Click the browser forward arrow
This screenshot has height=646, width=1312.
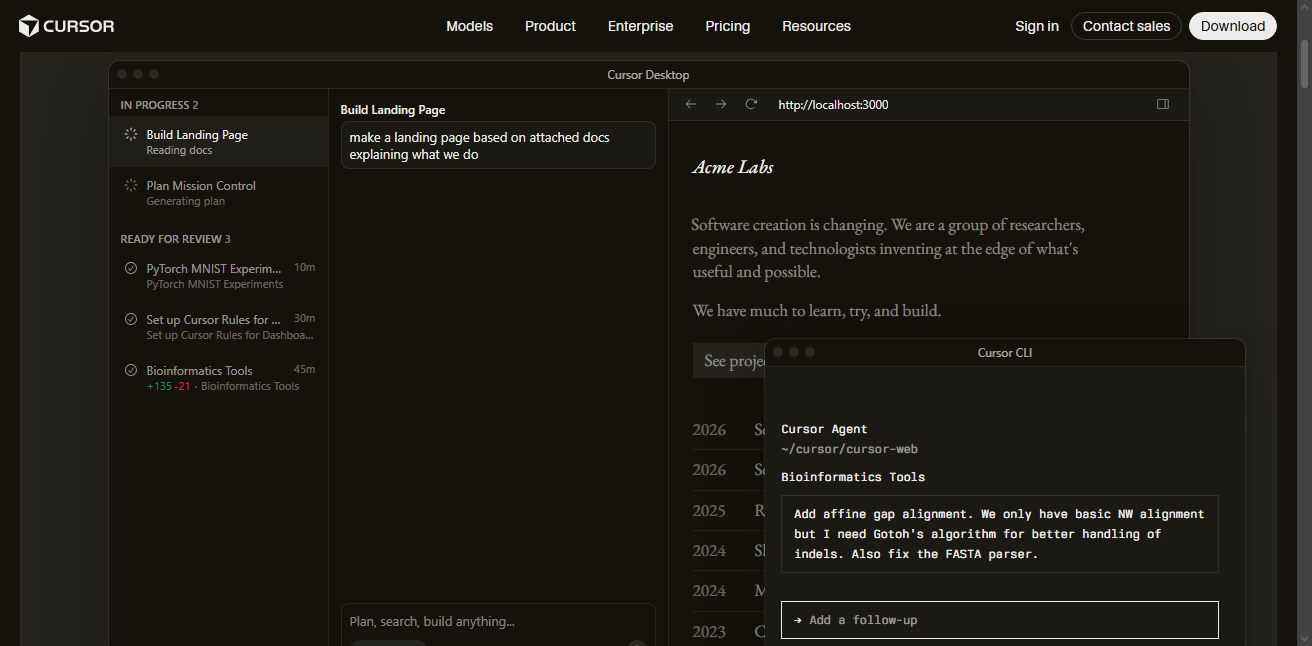(721, 104)
